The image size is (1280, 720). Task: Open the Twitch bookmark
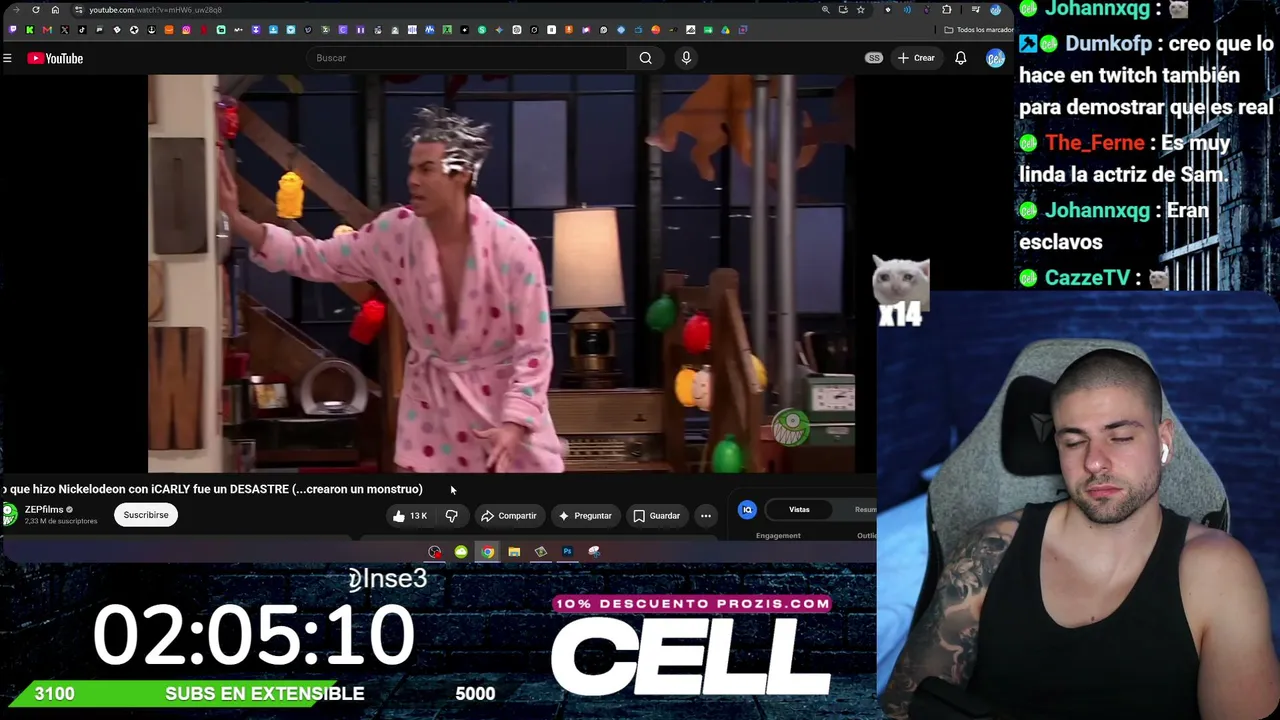point(12,30)
